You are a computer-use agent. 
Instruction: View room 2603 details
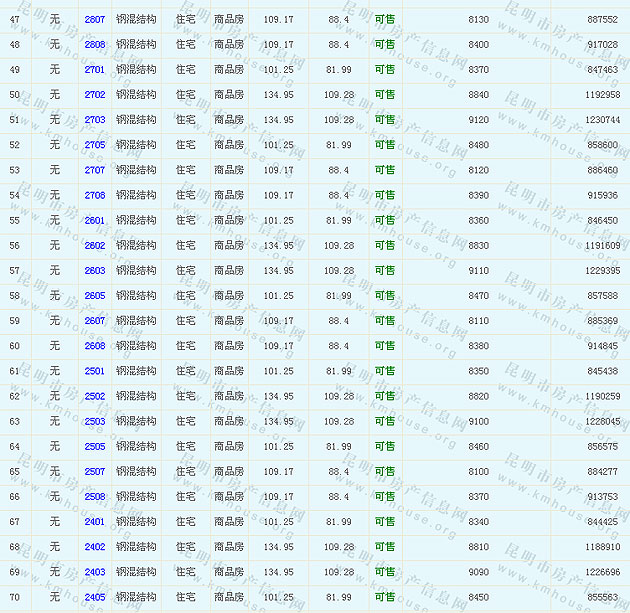[95, 271]
